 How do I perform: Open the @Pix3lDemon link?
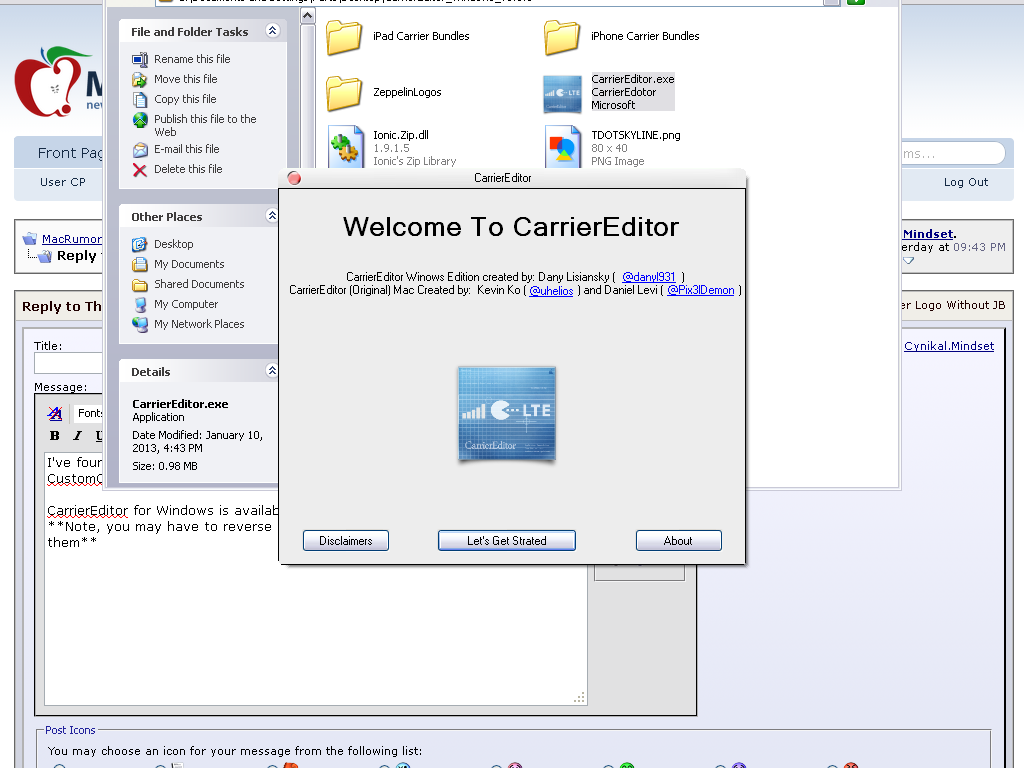pyautogui.click(x=701, y=291)
